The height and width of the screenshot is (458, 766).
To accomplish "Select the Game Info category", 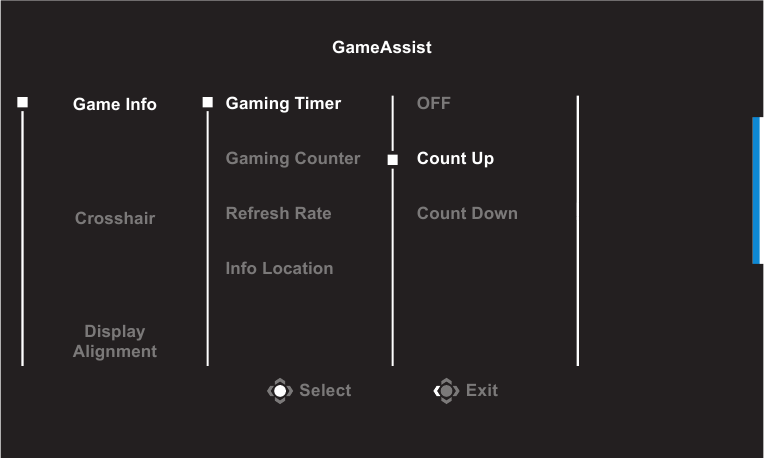I will point(115,104).
